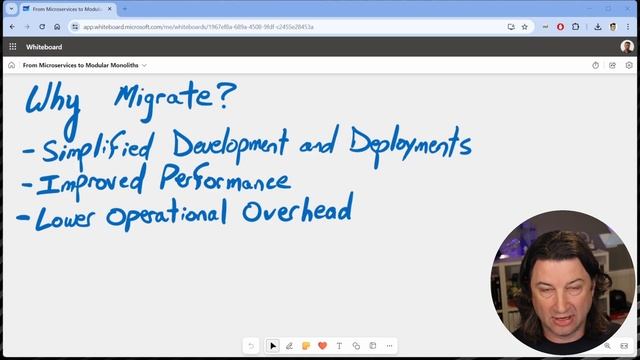Click the install app icon in address bar
Image resolution: width=640 pixels, height=360 pixels.
point(511,27)
